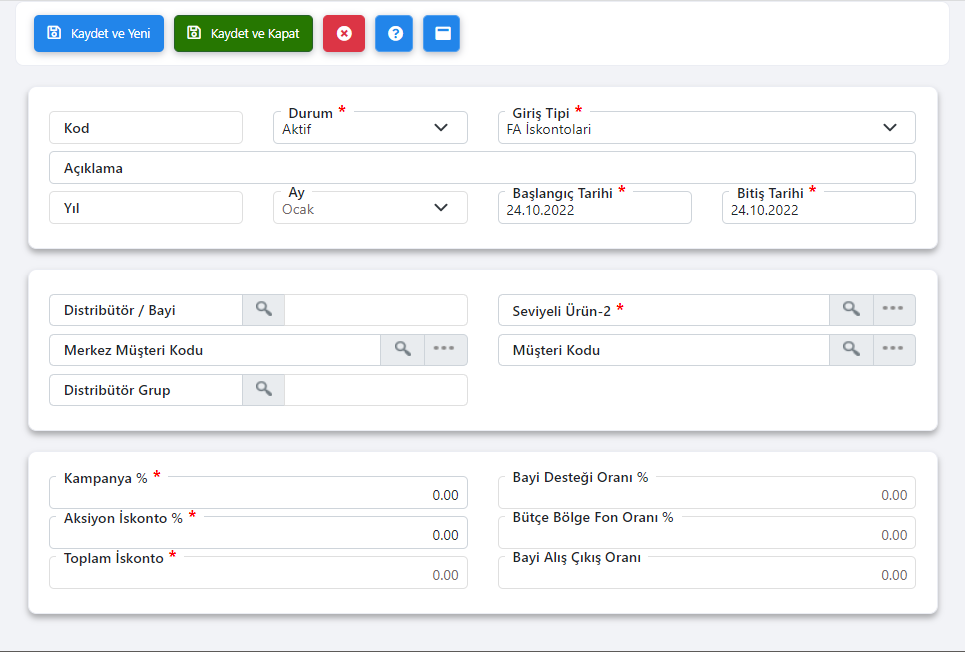The height and width of the screenshot is (652, 965).
Task: Open help with the question mark icon
Action: pyautogui.click(x=394, y=33)
